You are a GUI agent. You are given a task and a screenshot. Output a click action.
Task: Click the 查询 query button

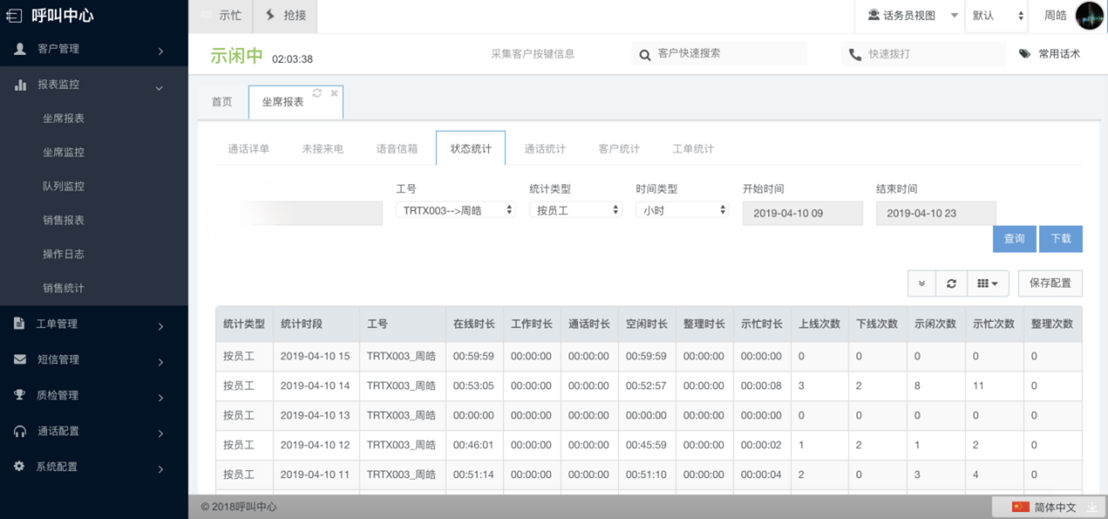point(1014,239)
